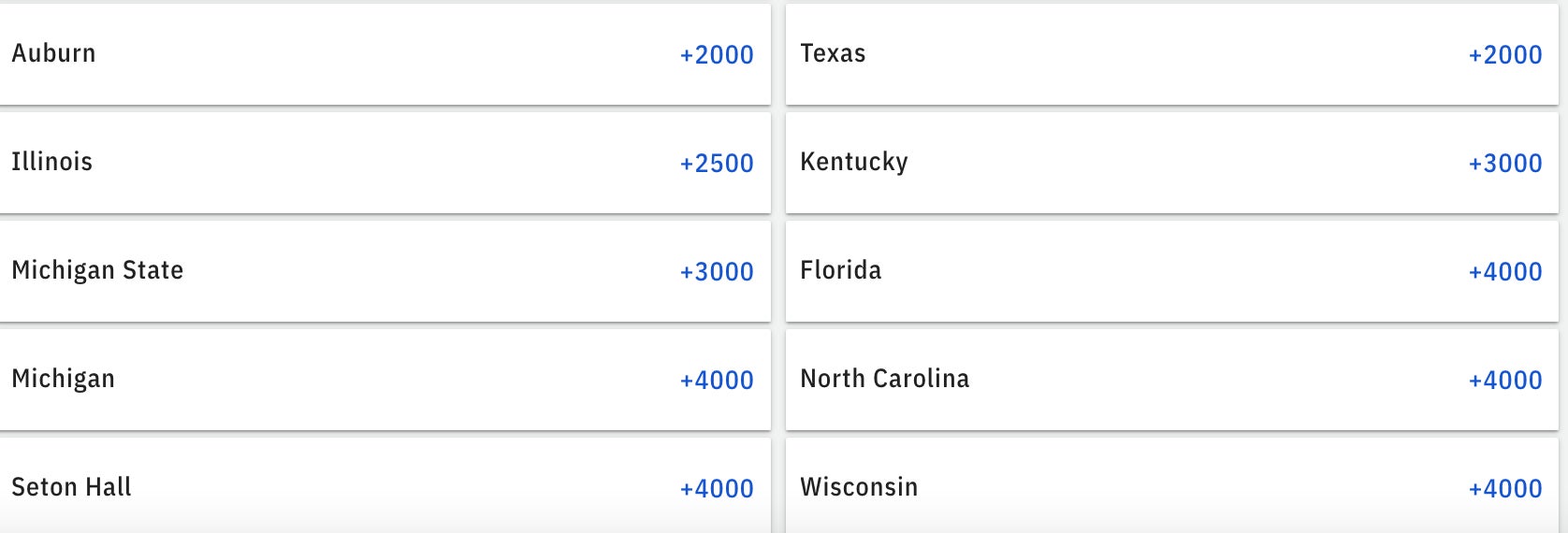Select Wisconsin +4000 odds value

(x=1505, y=489)
